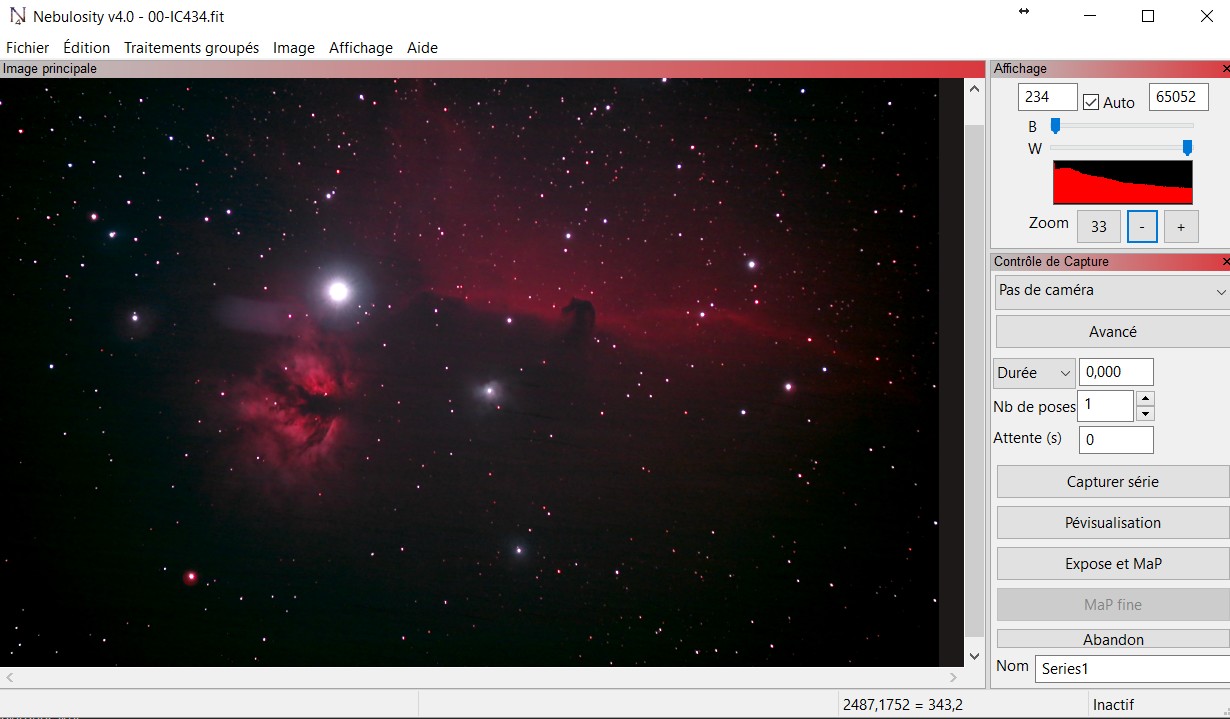Click the image vertical scrollbar up arrow
The height and width of the screenshot is (719, 1230).
[975, 89]
